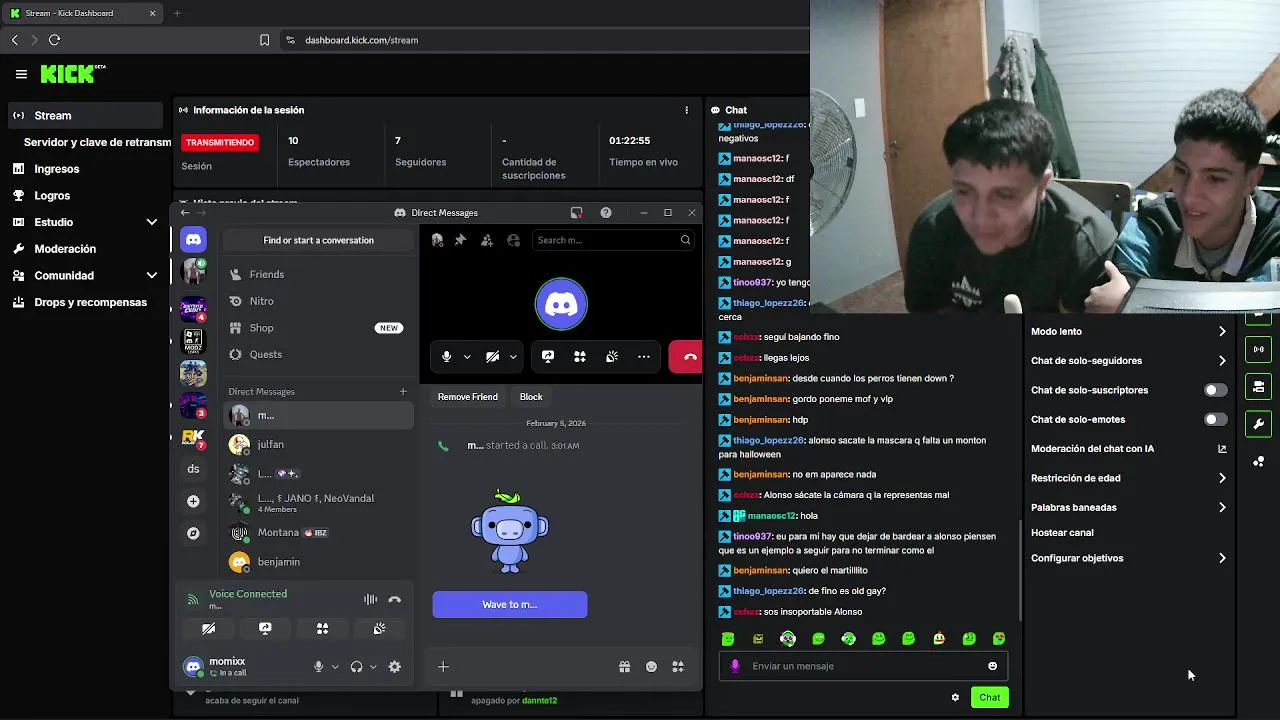Screen dimensions: 1280x720
Task: Mute microphone in the Discord call controls
Action: tap(446, 356)
